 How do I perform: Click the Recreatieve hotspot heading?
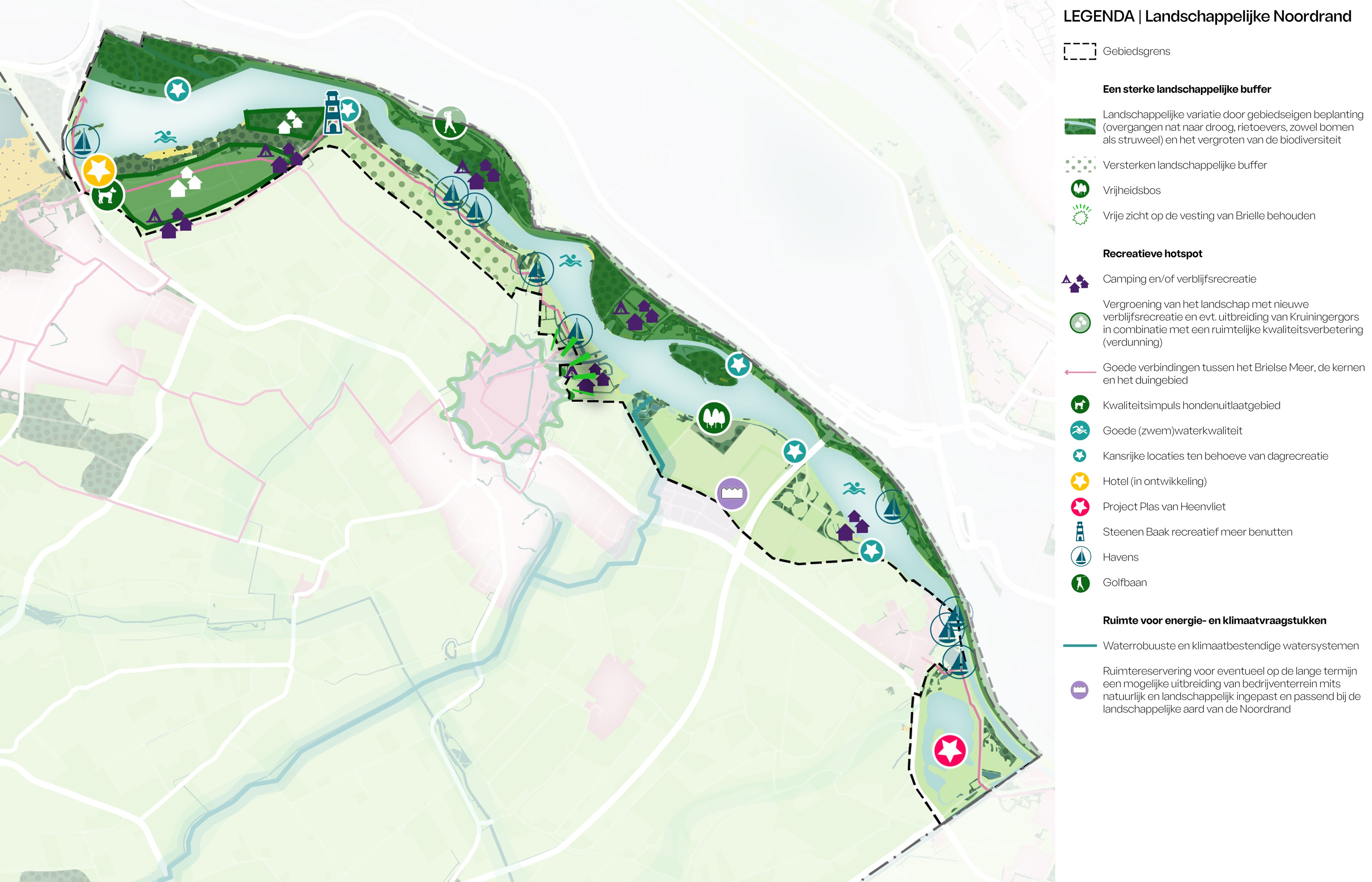pos(1152,254)
